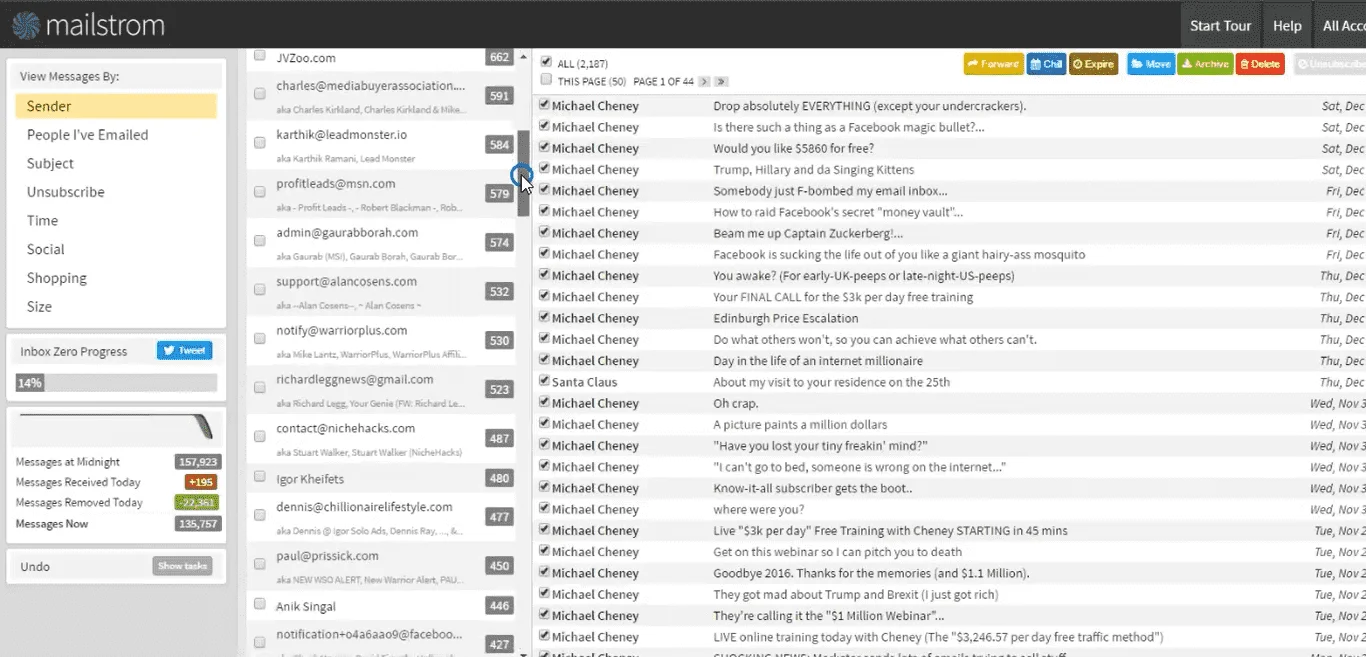Check the THIS PAGE (50) checkbox
The height and width of the screenshot is (657, 1366).
(546, 80)
